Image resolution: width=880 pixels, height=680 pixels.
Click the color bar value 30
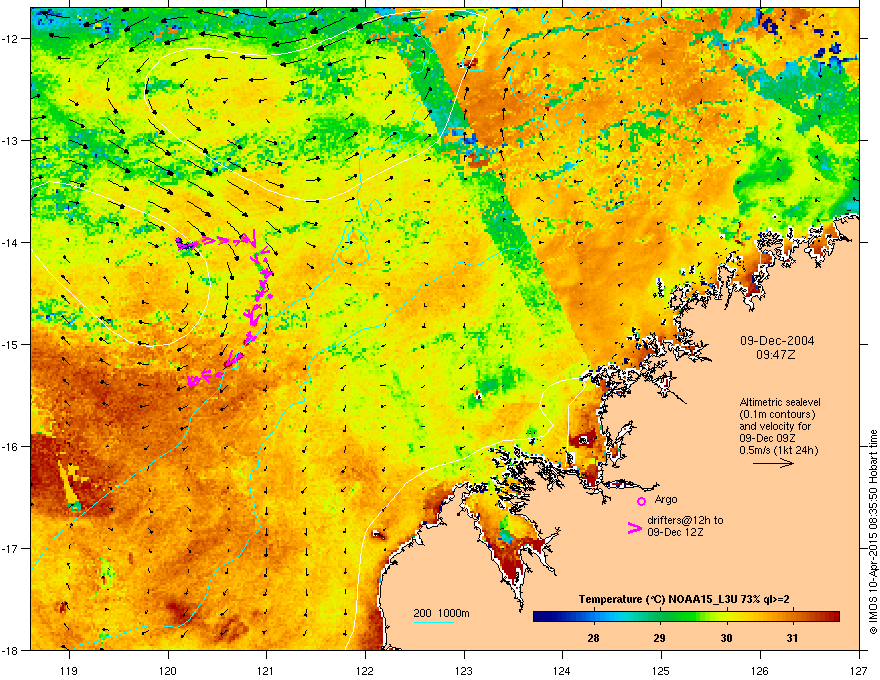click(726, 638)
